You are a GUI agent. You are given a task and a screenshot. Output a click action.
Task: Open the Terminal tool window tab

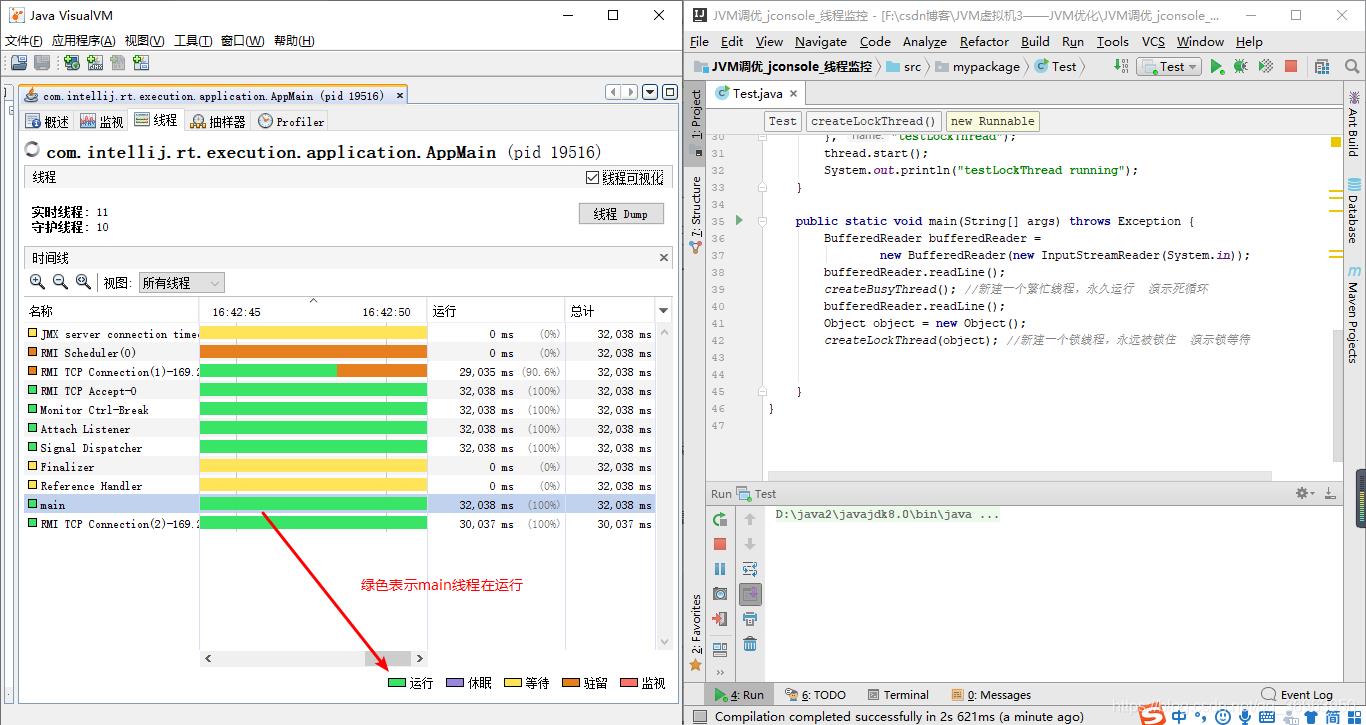[897, 695]
